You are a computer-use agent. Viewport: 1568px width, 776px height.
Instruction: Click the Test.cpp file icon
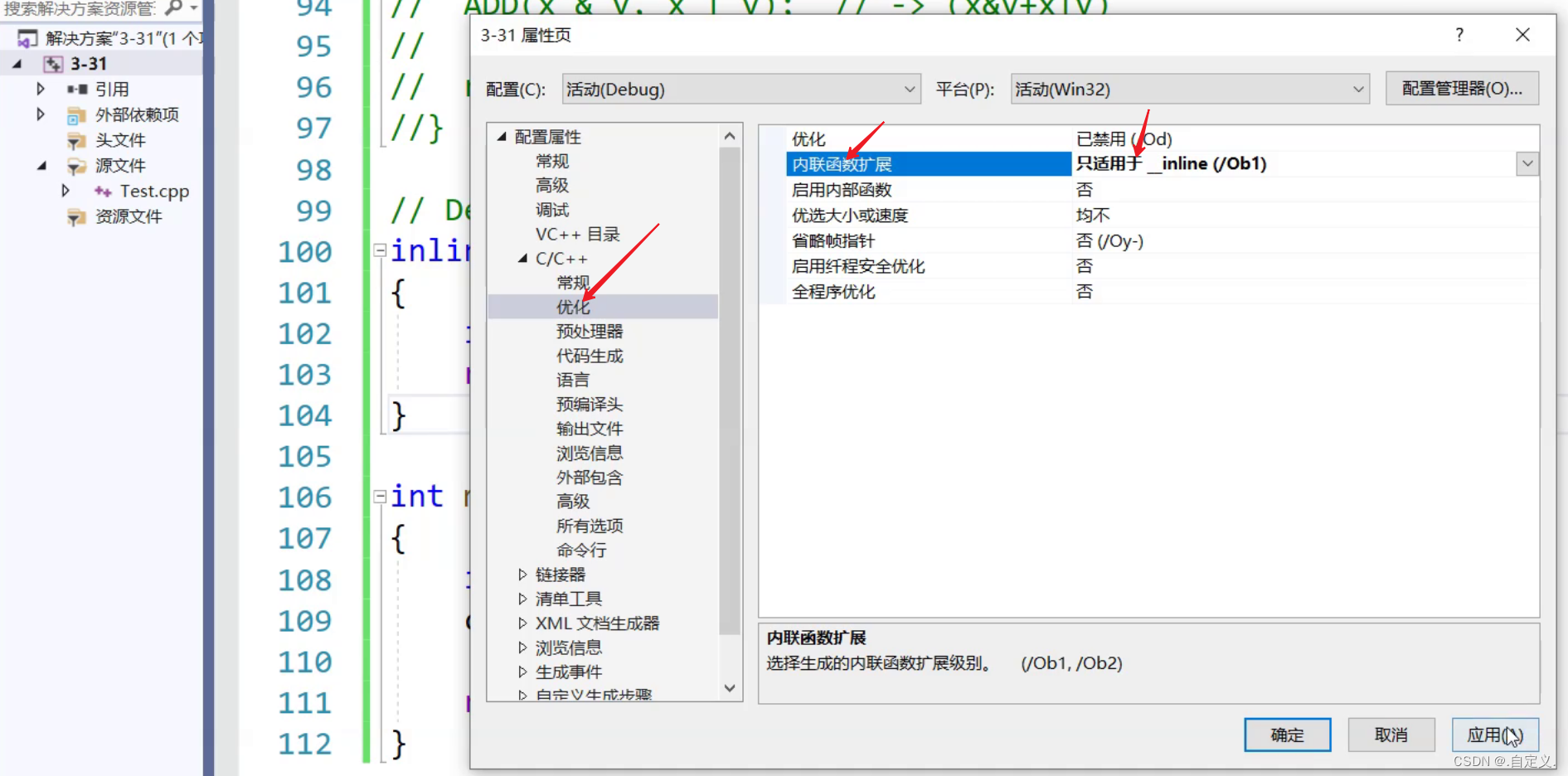[103, 192]
